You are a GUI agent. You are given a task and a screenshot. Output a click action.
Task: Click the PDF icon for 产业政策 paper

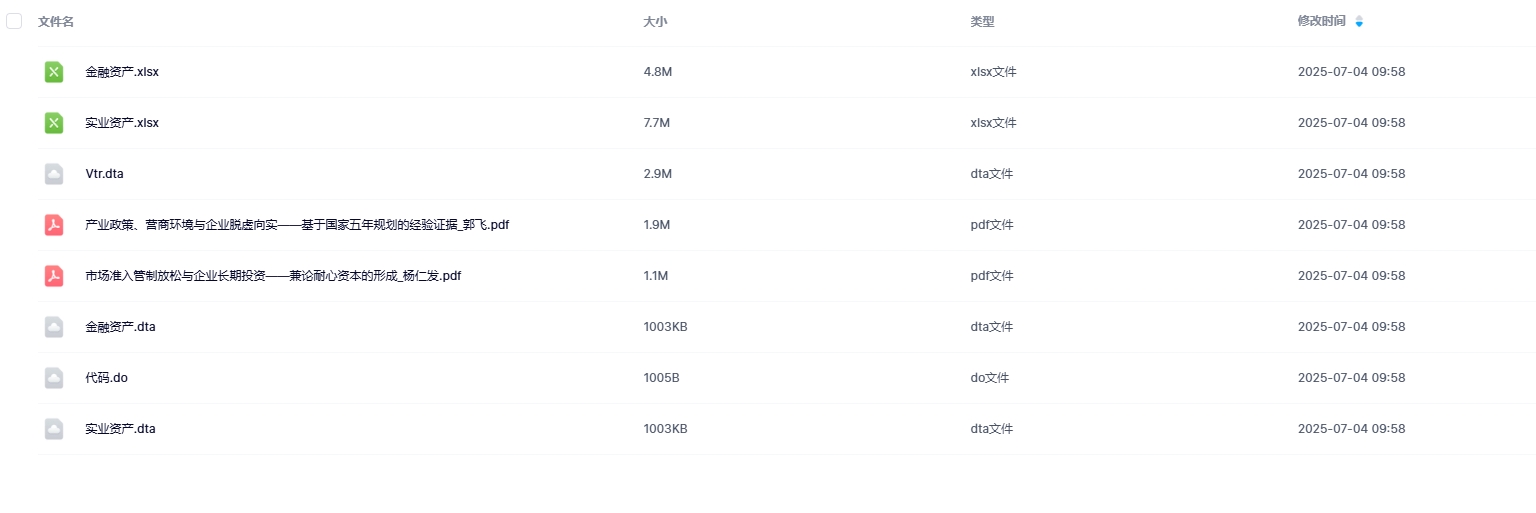pos(54,225)
